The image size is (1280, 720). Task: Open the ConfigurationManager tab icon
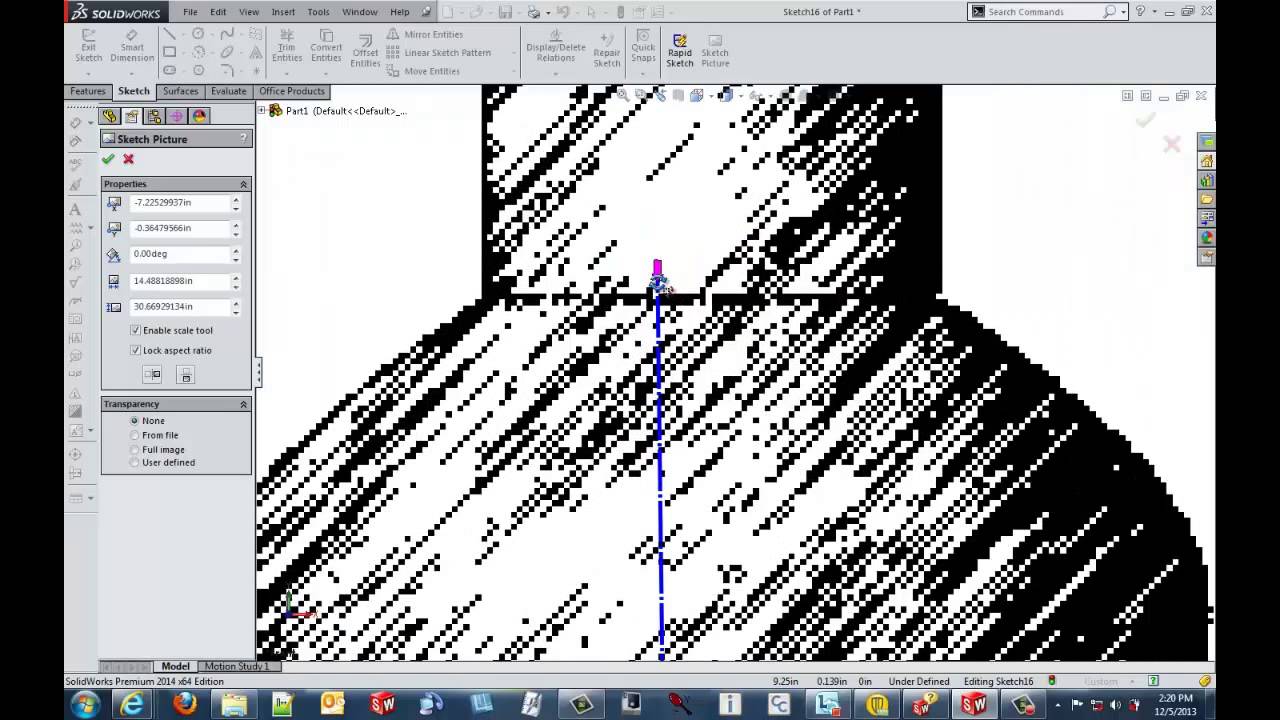154,116
